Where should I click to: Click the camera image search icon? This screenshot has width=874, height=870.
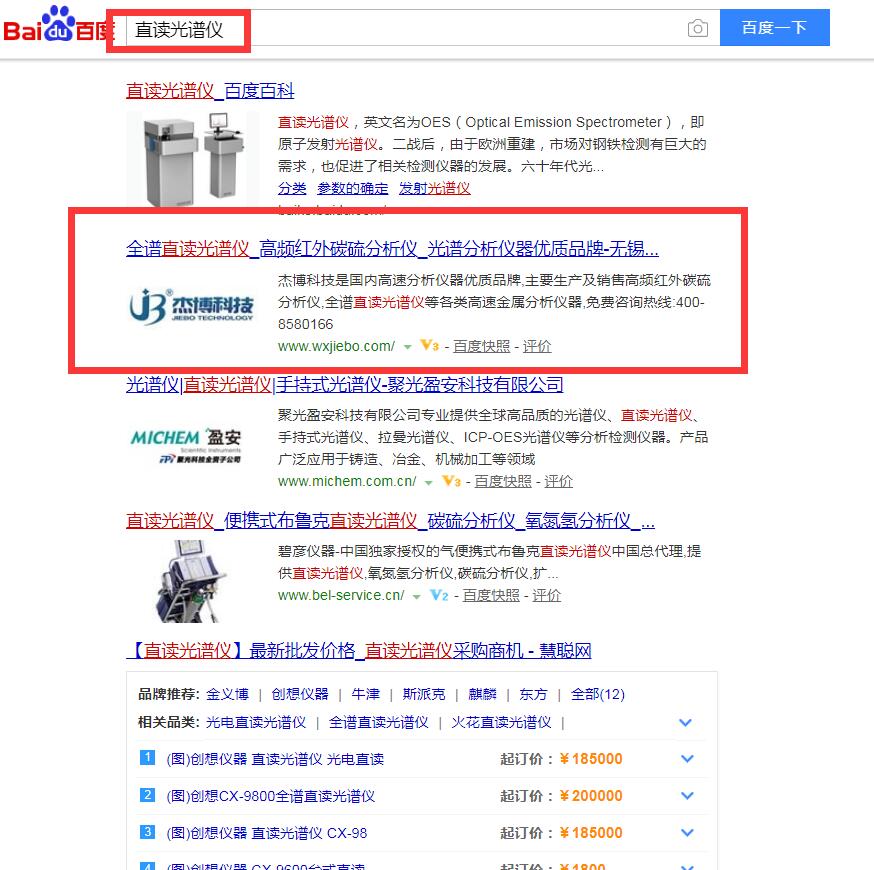(698, 29)
